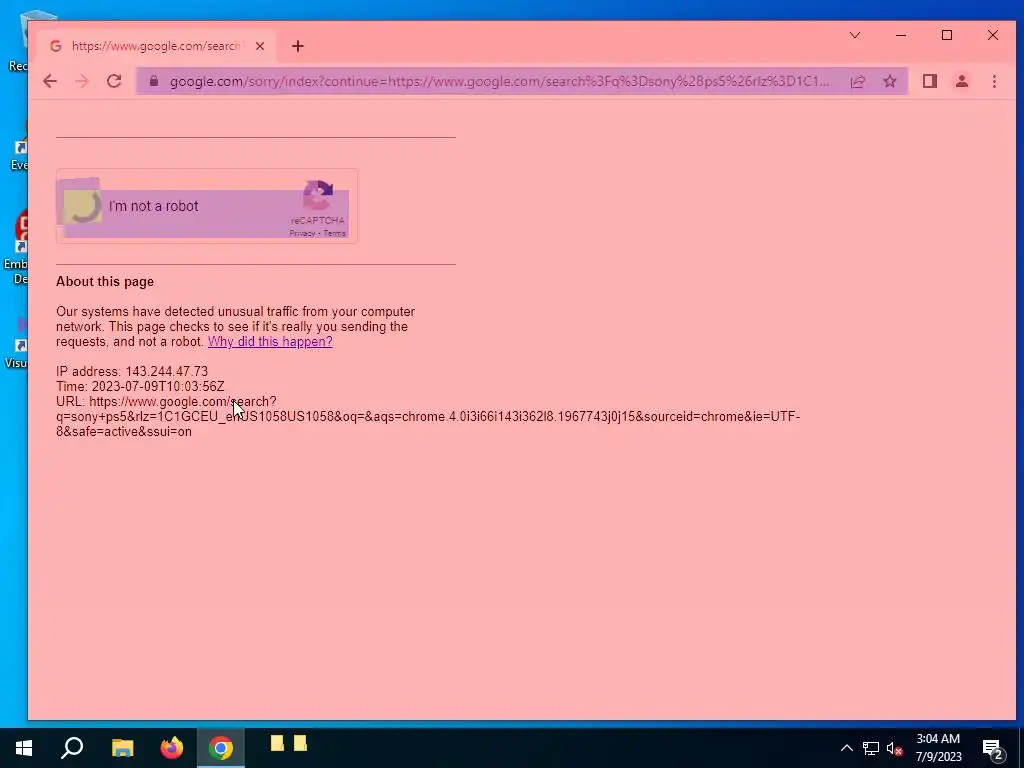Close the google.com/search tab
This screenshot has height=768, width=1024.
point(260,46)
